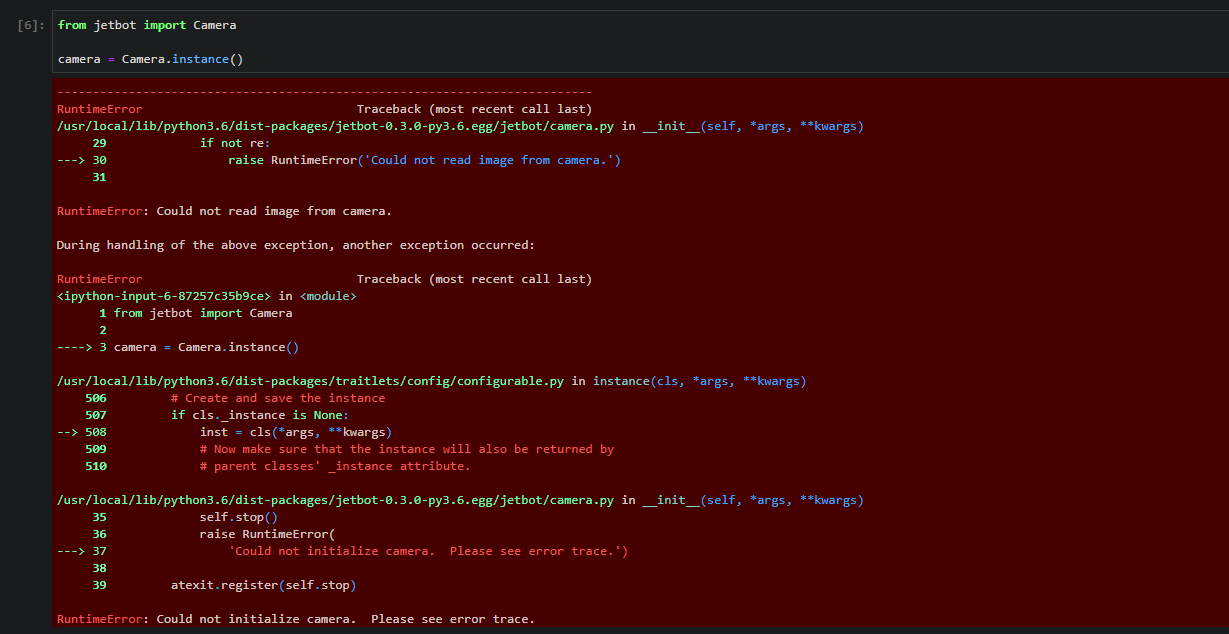The height and width of the screenshot is (634, 1229).
Task: Click line 39 'atexit.register(self.stop)'
Action: (264, 585)
